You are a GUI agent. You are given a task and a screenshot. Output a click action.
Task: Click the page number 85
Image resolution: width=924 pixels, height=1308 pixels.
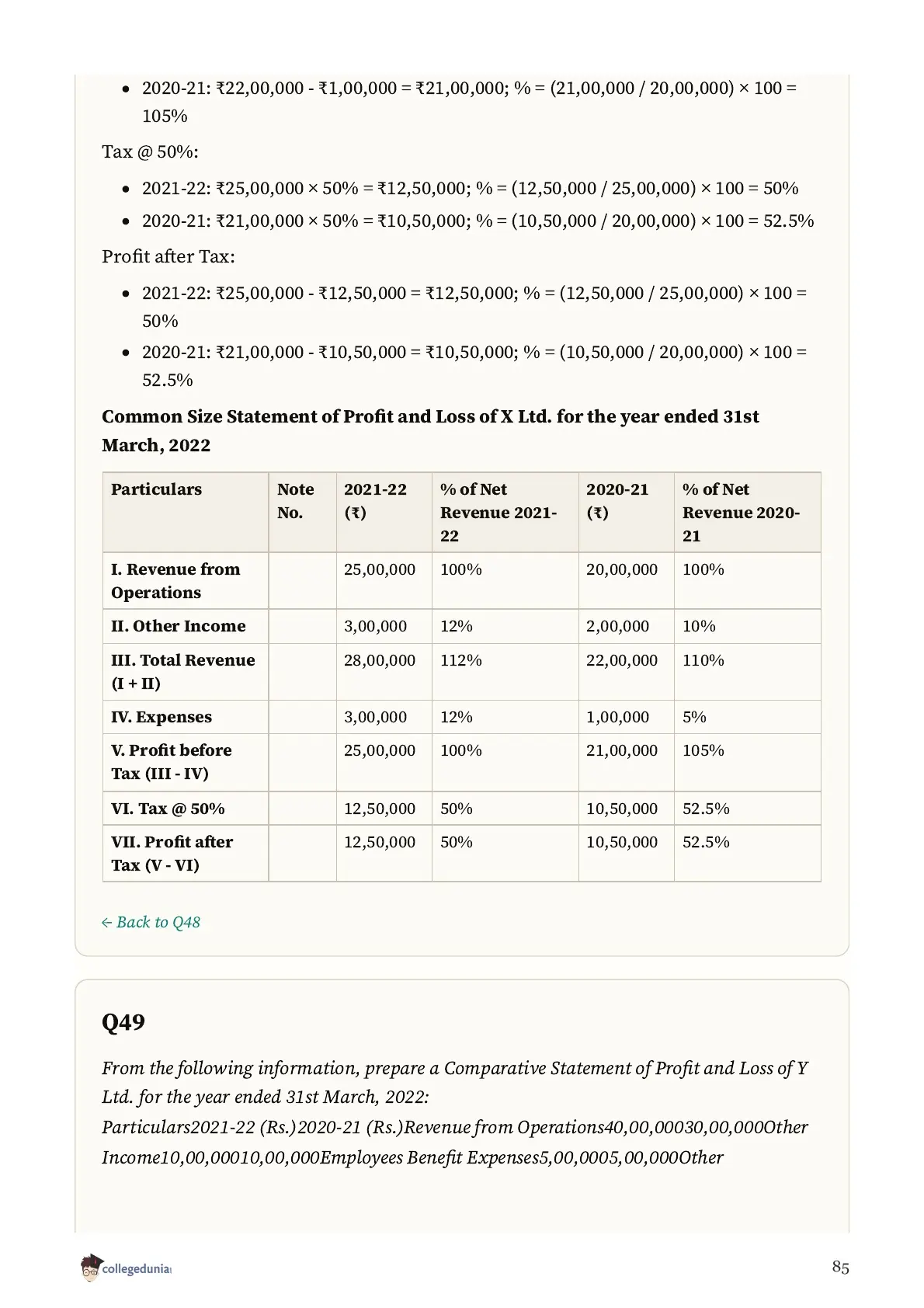click(x=840, y=1267)
